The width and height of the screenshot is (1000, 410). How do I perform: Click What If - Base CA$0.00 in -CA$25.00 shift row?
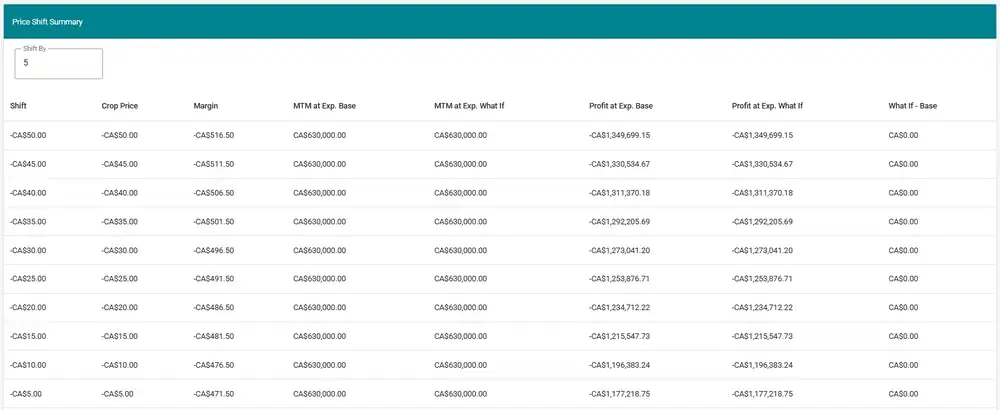[x=903, y=279]
